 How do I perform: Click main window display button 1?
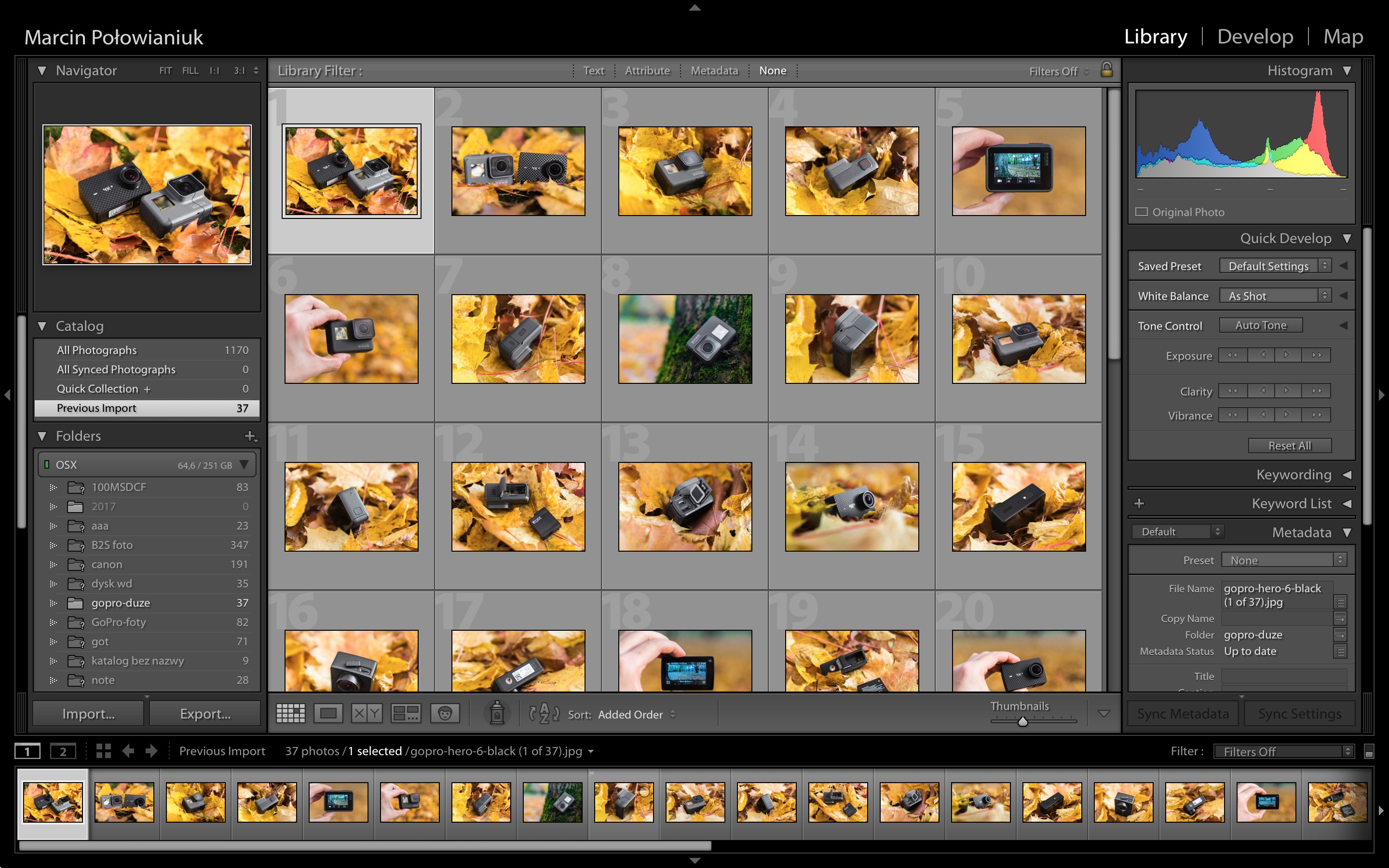(27, 751)
